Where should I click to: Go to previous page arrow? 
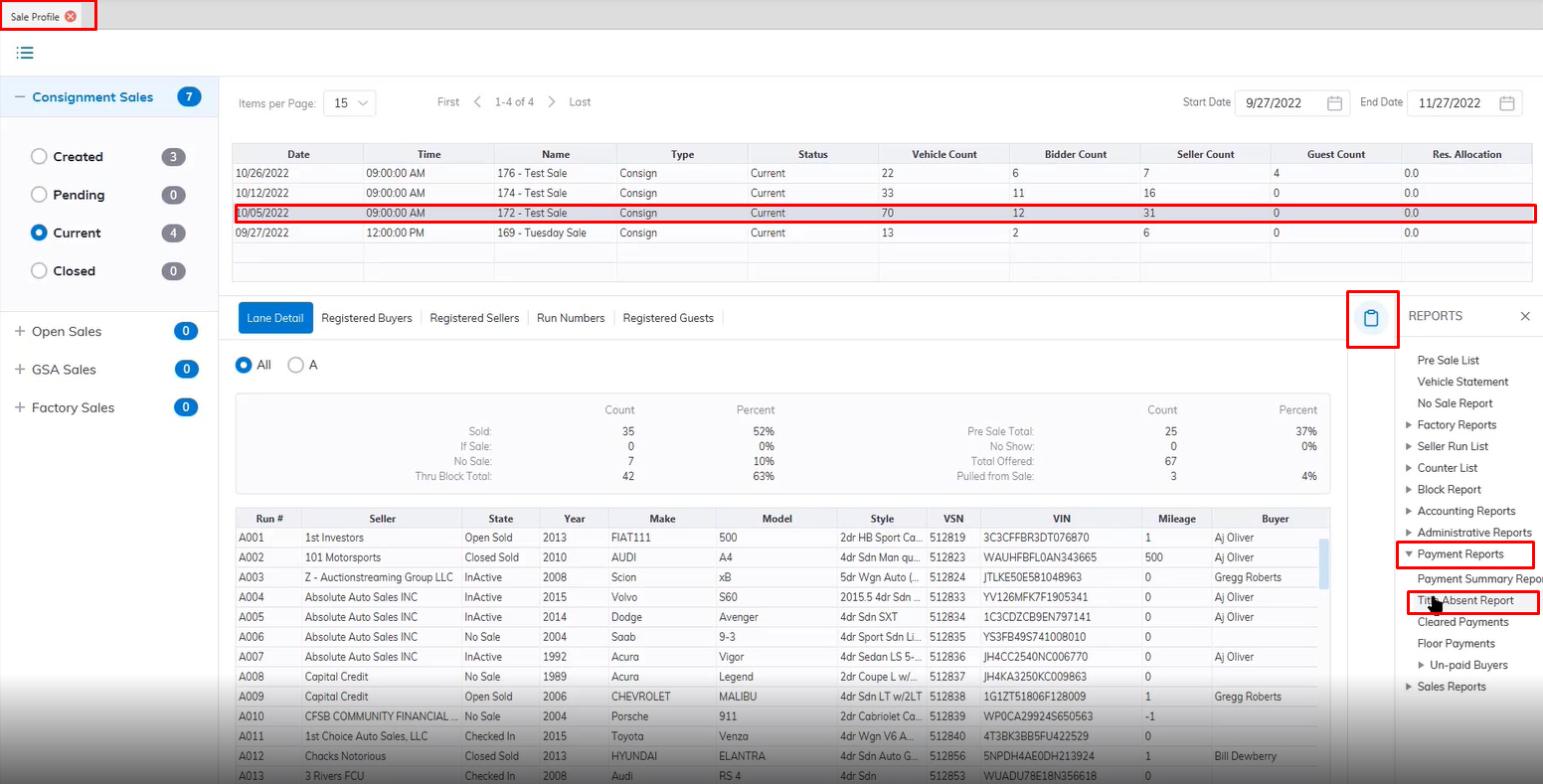click(477, 102)
